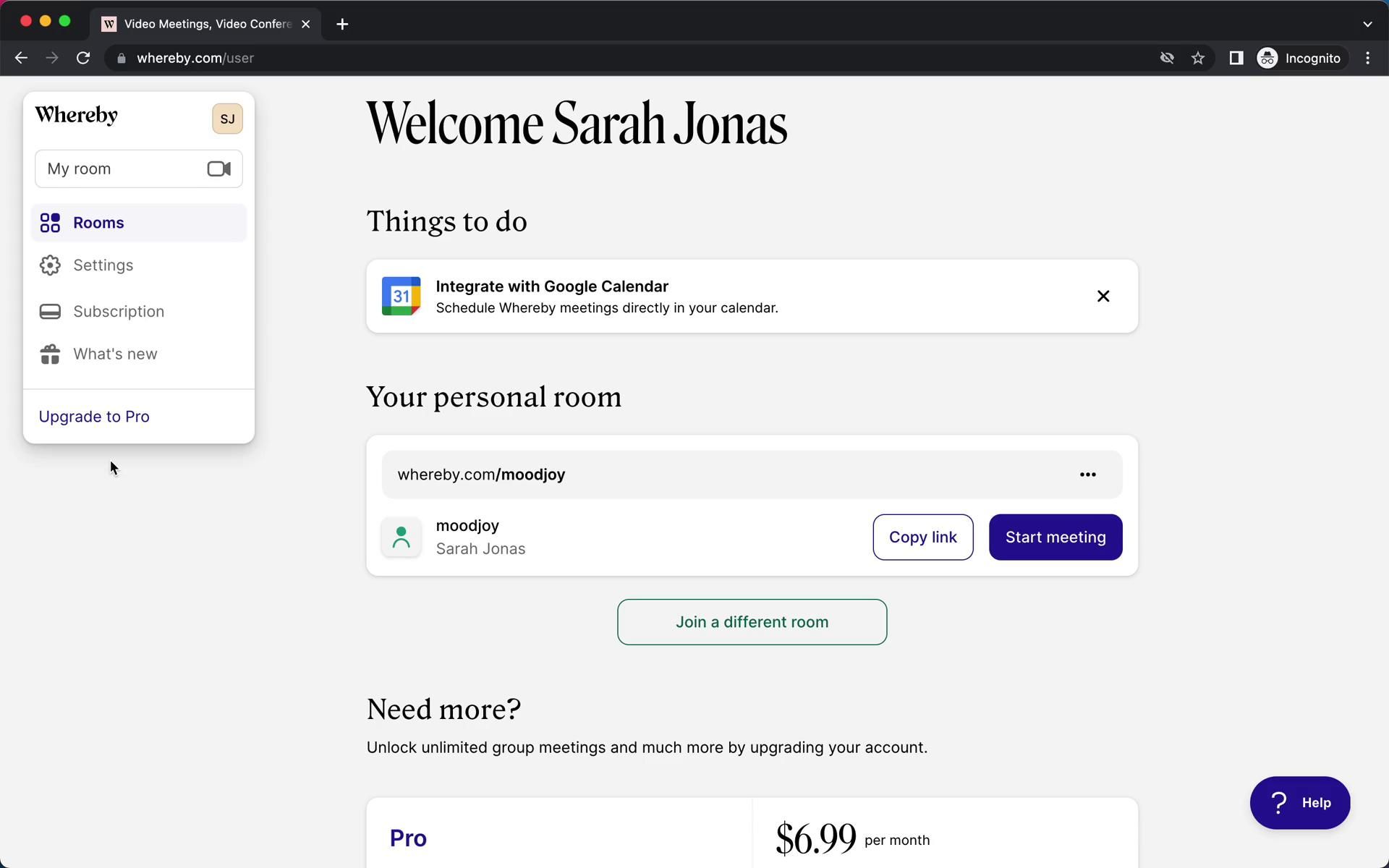This screenshot has height=868, width=1389.
Task: Click the What's new gift icon
Action: 50,354
